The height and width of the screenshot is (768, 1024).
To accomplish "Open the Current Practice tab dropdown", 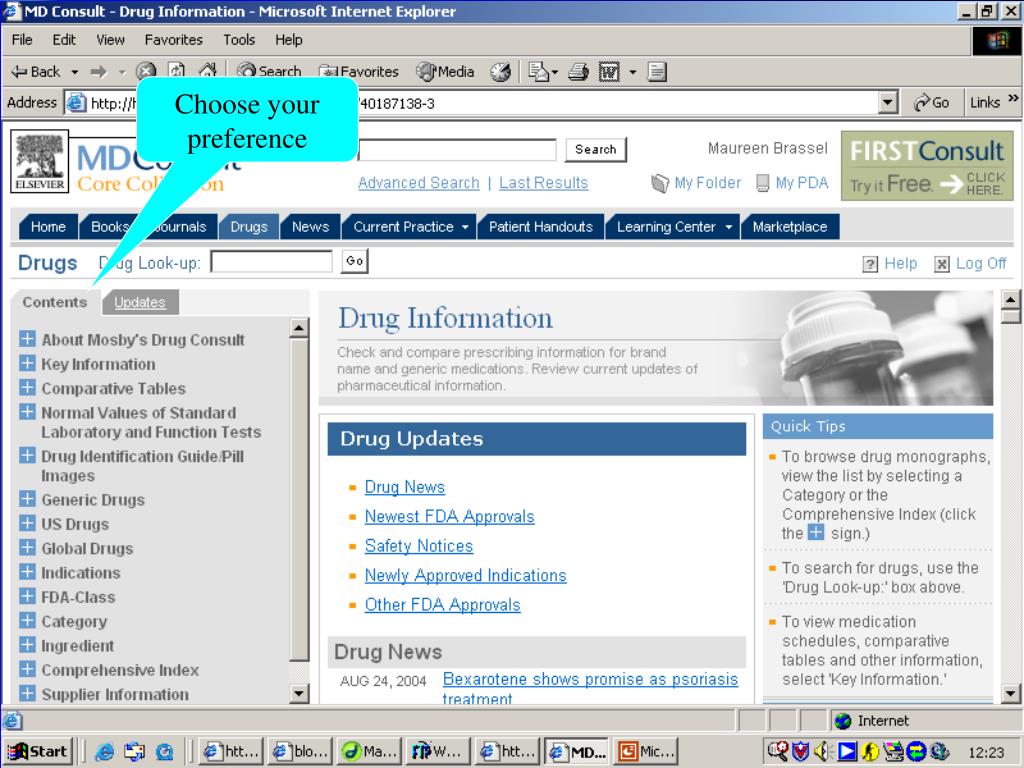I will pos(465,227).
